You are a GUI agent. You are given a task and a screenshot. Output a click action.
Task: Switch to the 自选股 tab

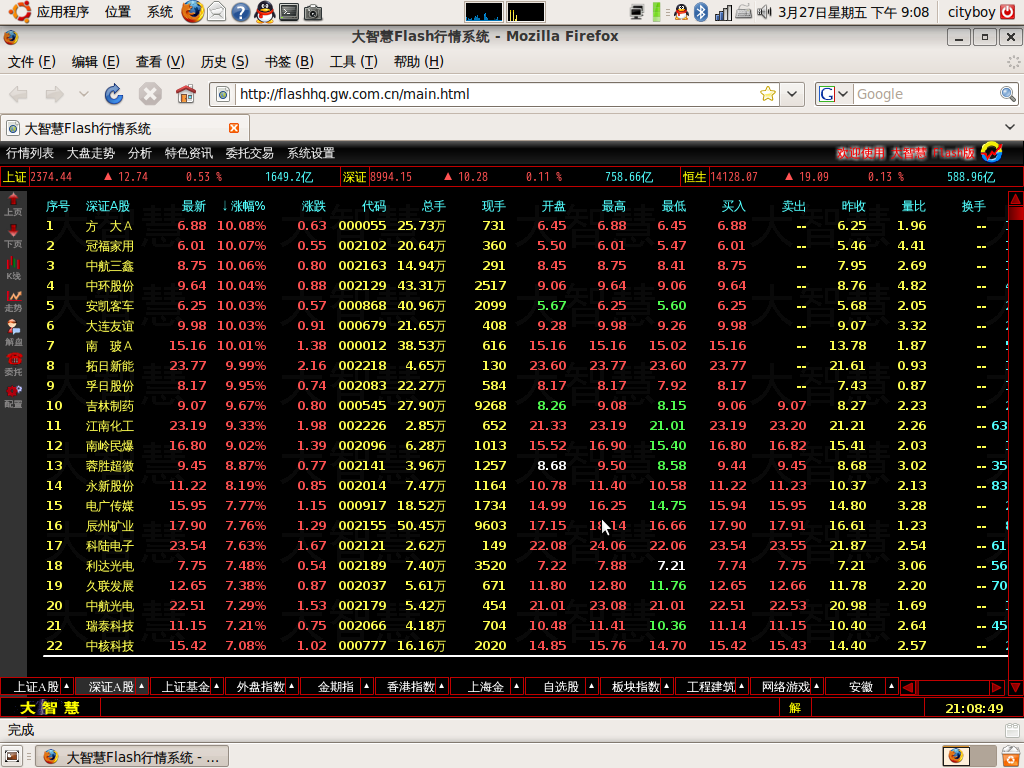(560, 686)
